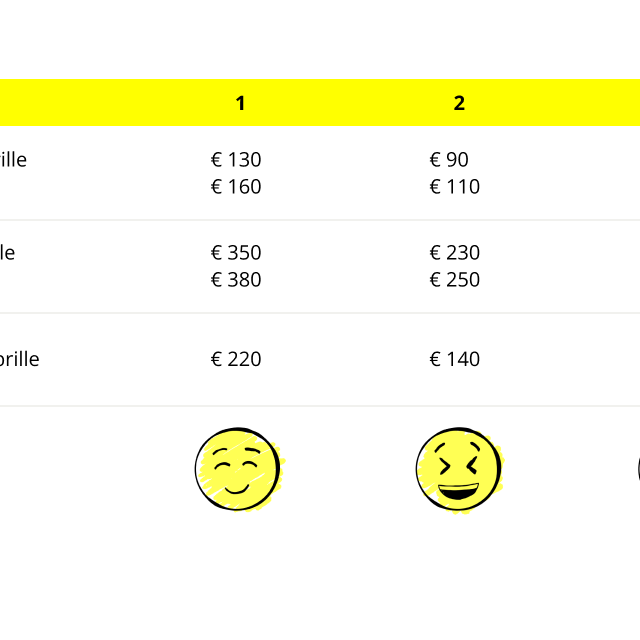The width and height of the screenshot is (640, 640).
Task: Click the € 230 price
Action: 455,253
